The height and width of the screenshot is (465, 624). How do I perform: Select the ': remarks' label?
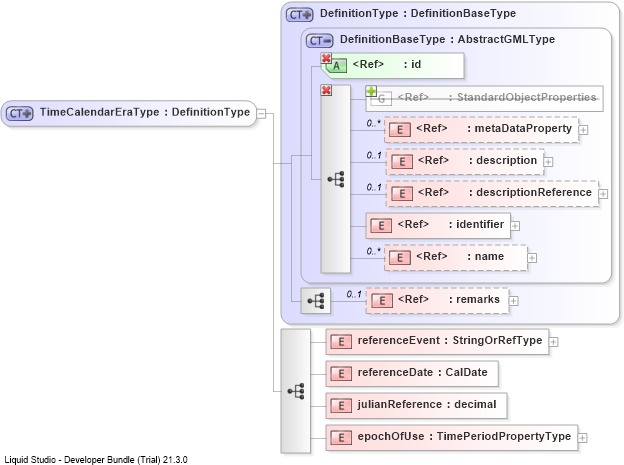coord(474,299)
